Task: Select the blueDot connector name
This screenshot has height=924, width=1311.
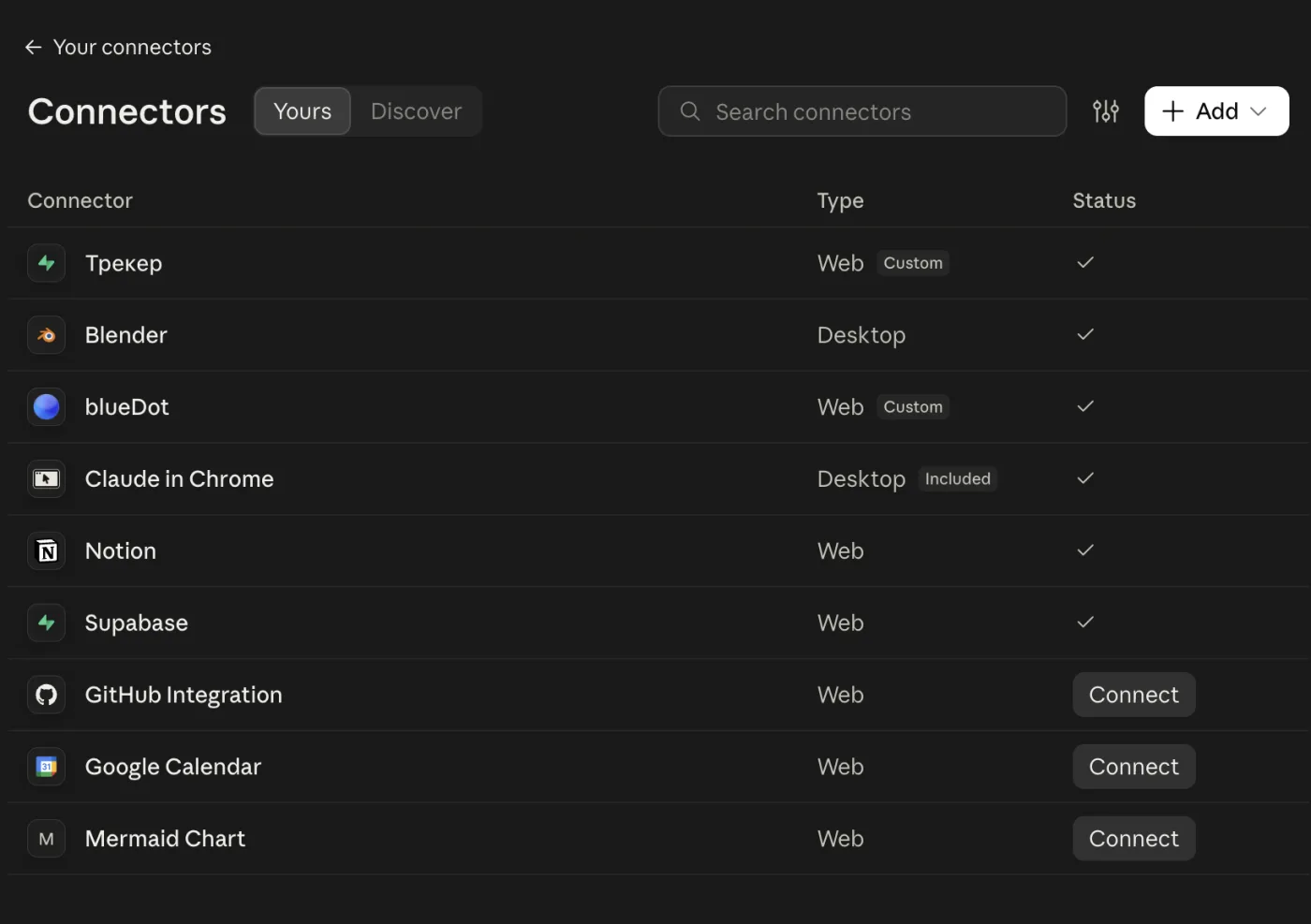Action: (127, 407)
